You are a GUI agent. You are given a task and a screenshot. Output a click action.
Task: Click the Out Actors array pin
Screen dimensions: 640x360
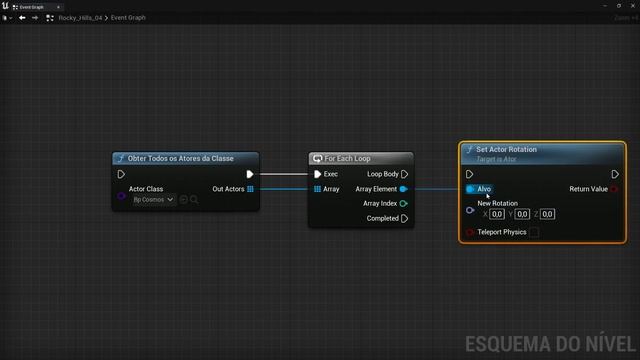pos(250,189)
